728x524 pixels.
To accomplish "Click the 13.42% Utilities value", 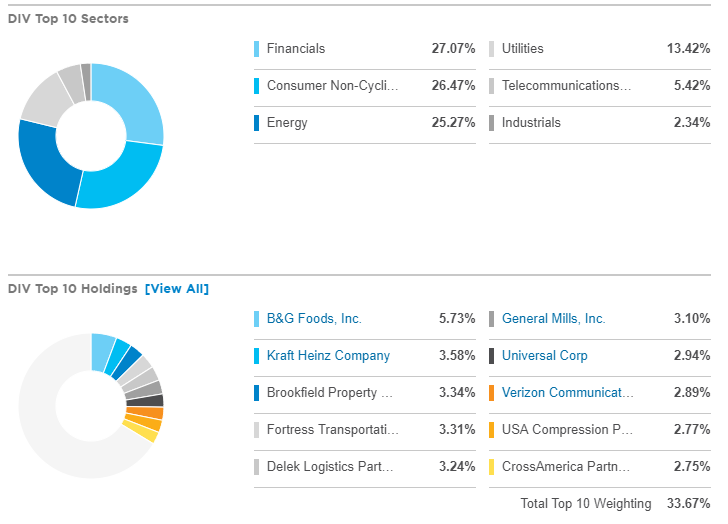I will [689, 49].
